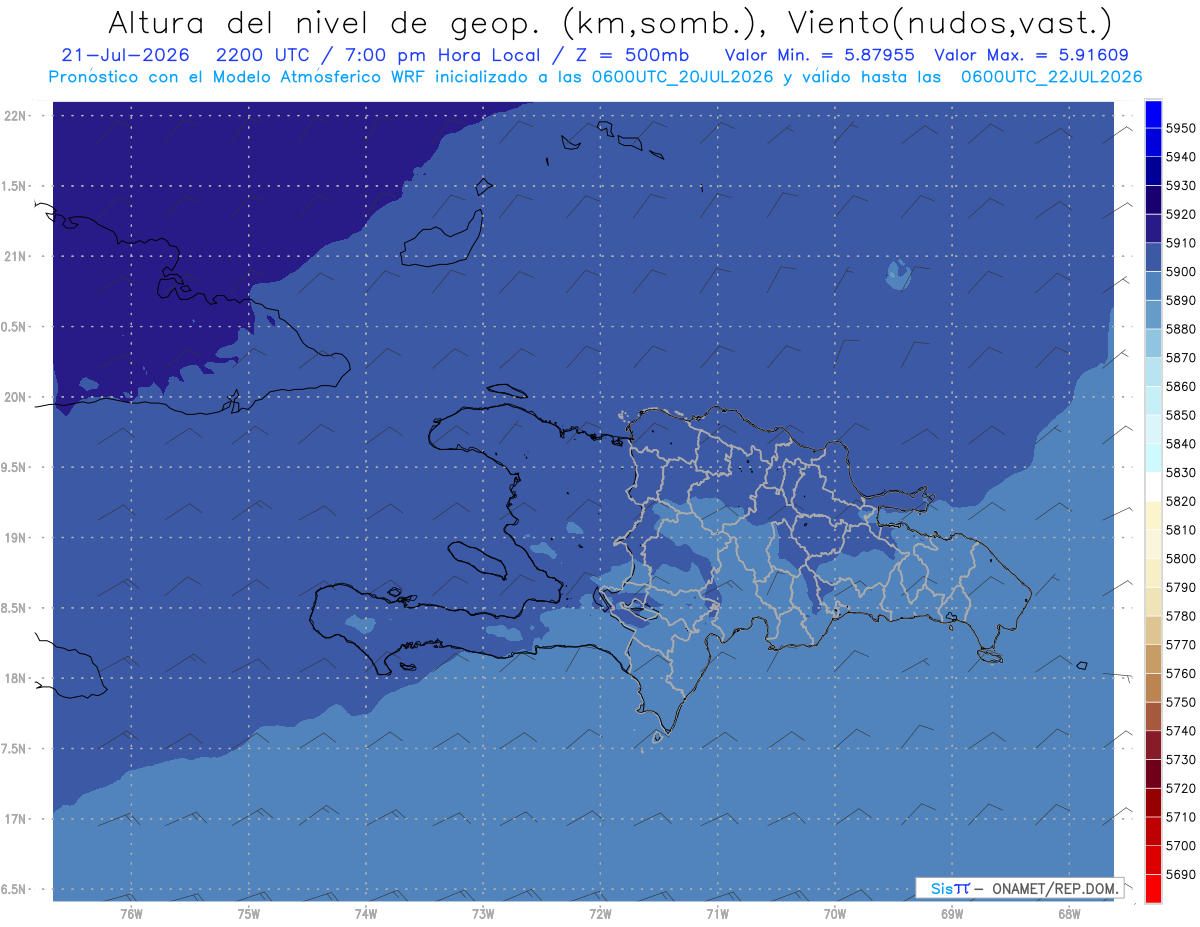Click the '5710' legend value
This screenshot has height=927, width=1200.
pyautogui.click(x=1180, y=817)
